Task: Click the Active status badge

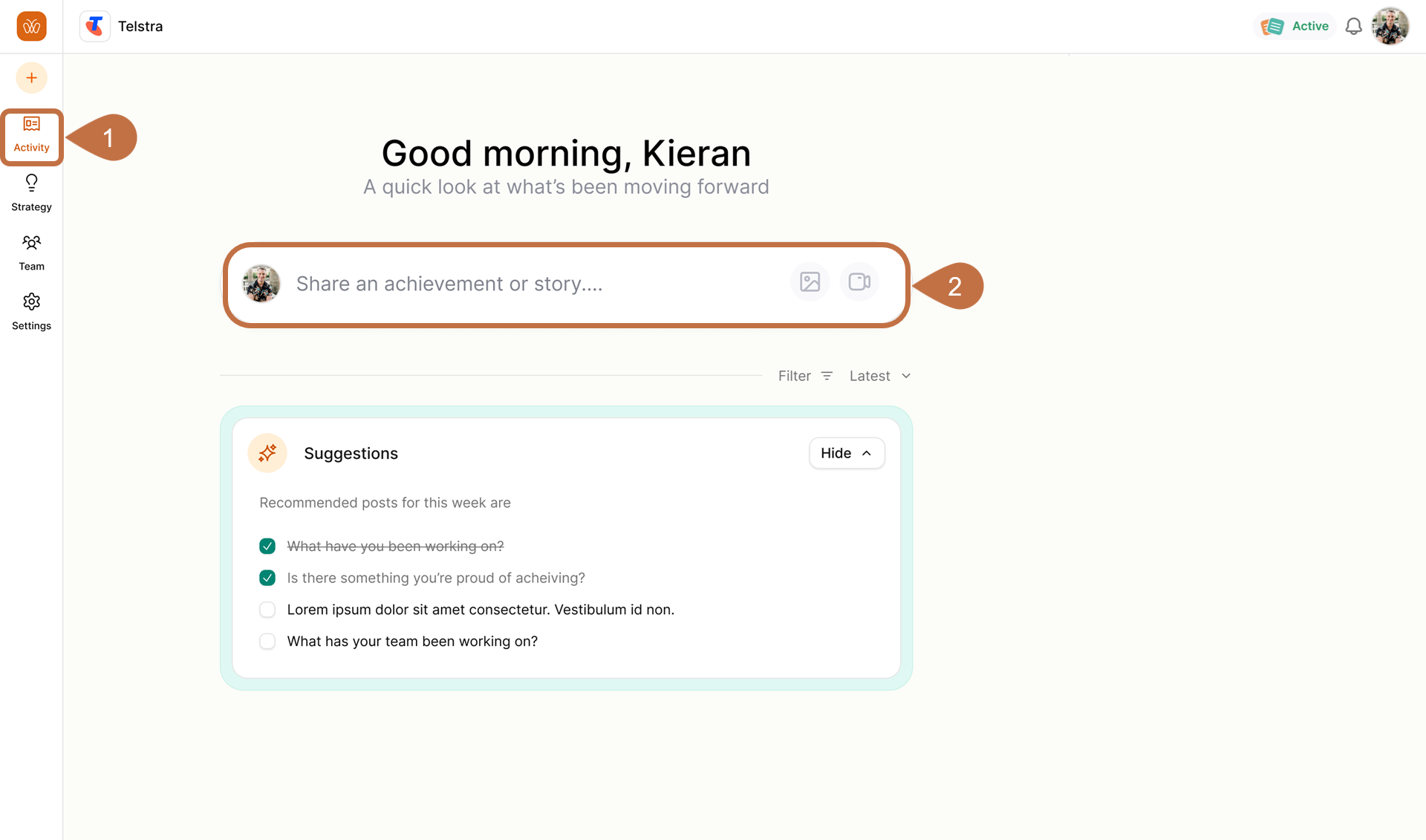Action: [1295, 27]
